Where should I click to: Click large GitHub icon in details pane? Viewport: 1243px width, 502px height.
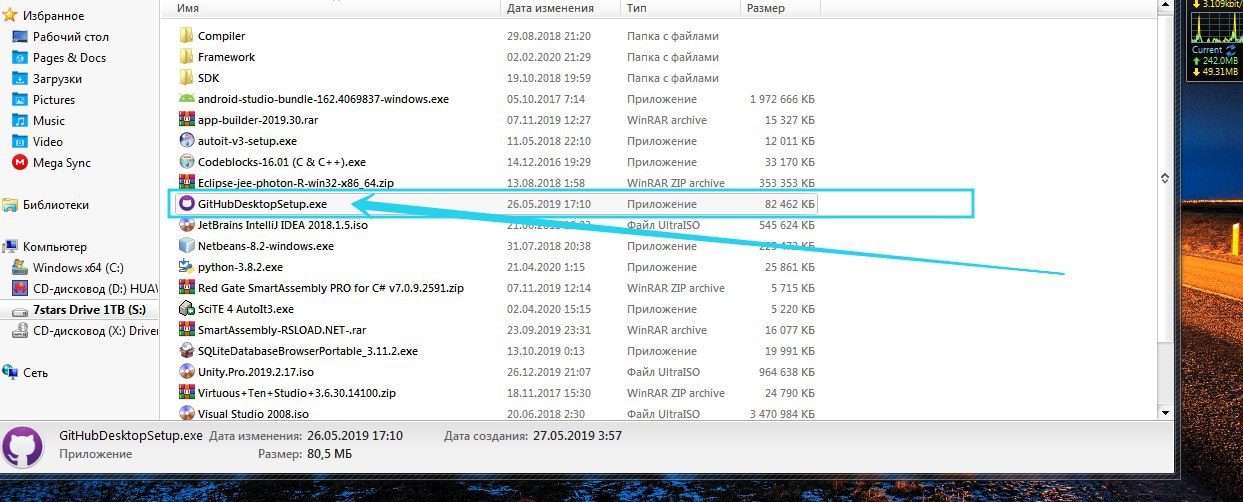pos(23,446)
